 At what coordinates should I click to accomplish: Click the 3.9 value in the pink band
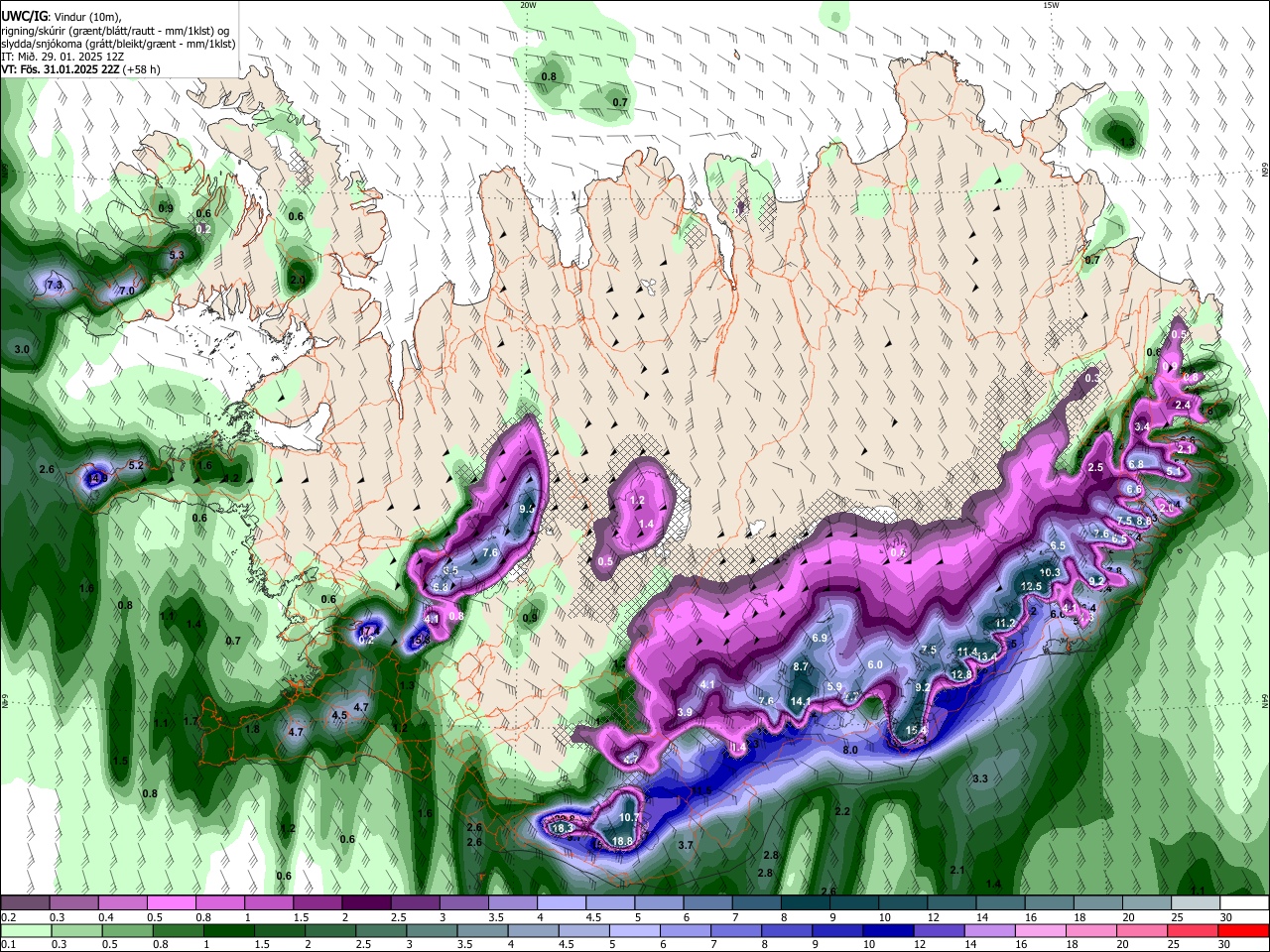(685, 712)
